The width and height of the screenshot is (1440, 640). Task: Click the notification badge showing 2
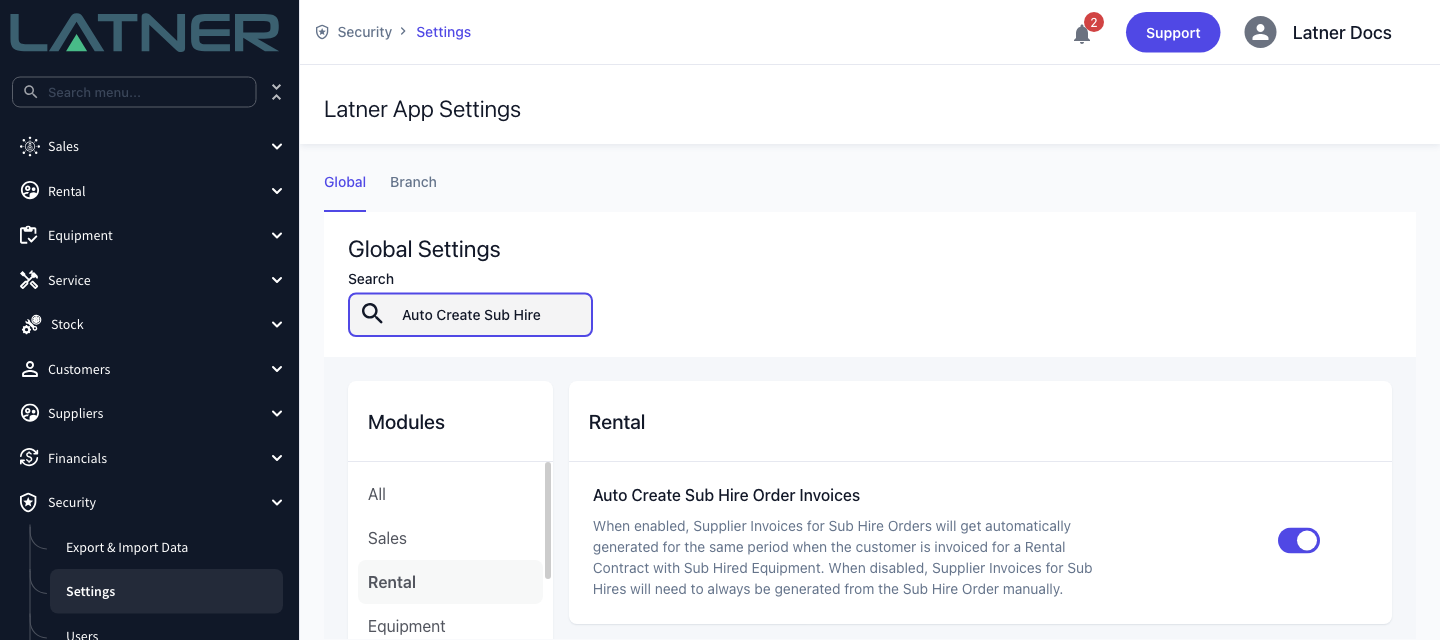[1094, 22]
